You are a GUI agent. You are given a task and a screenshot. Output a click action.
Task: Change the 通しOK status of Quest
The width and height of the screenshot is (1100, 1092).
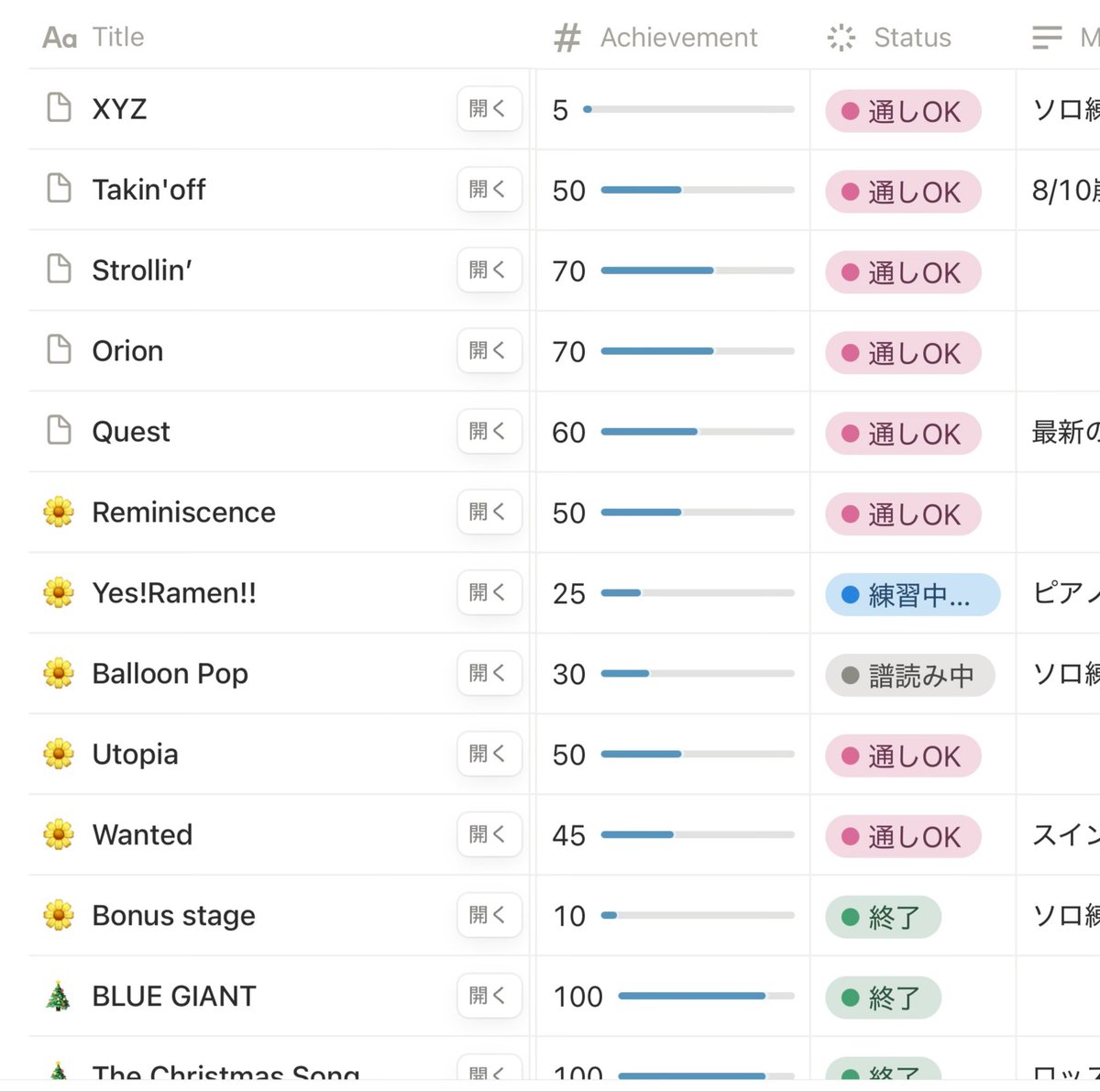click(903, 434)
